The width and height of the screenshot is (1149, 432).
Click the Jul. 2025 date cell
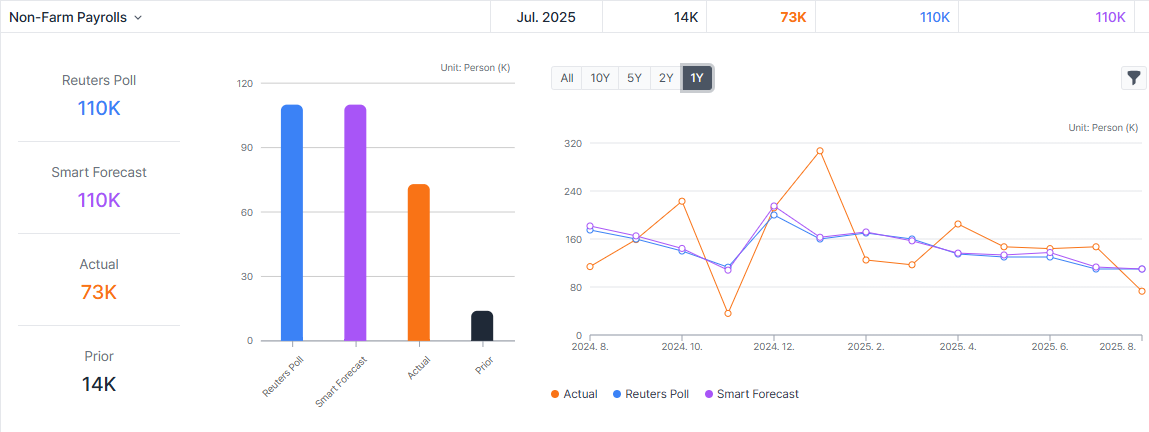click(x=546, y=17)
